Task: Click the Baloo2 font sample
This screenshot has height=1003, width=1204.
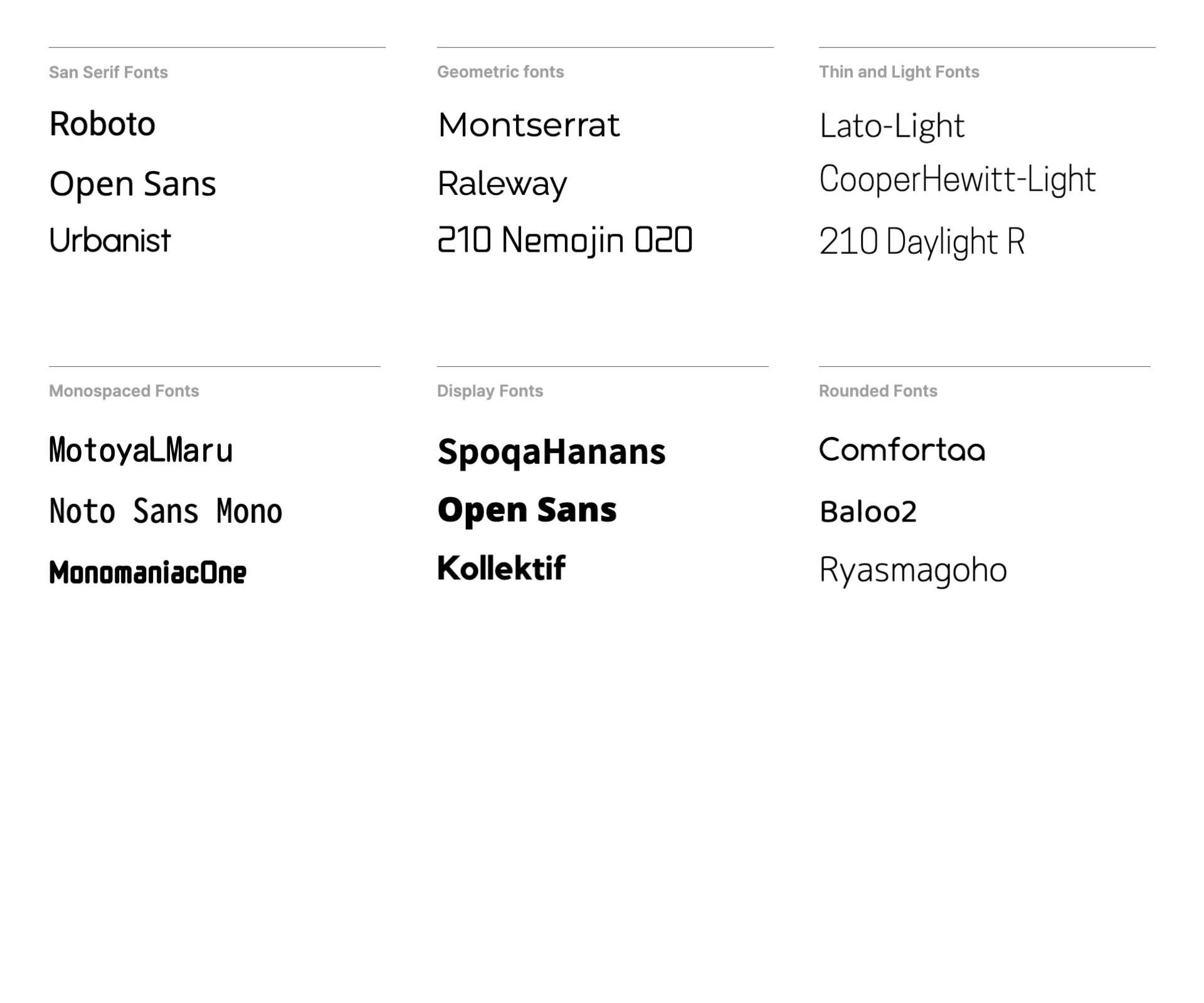Action: 868,512
